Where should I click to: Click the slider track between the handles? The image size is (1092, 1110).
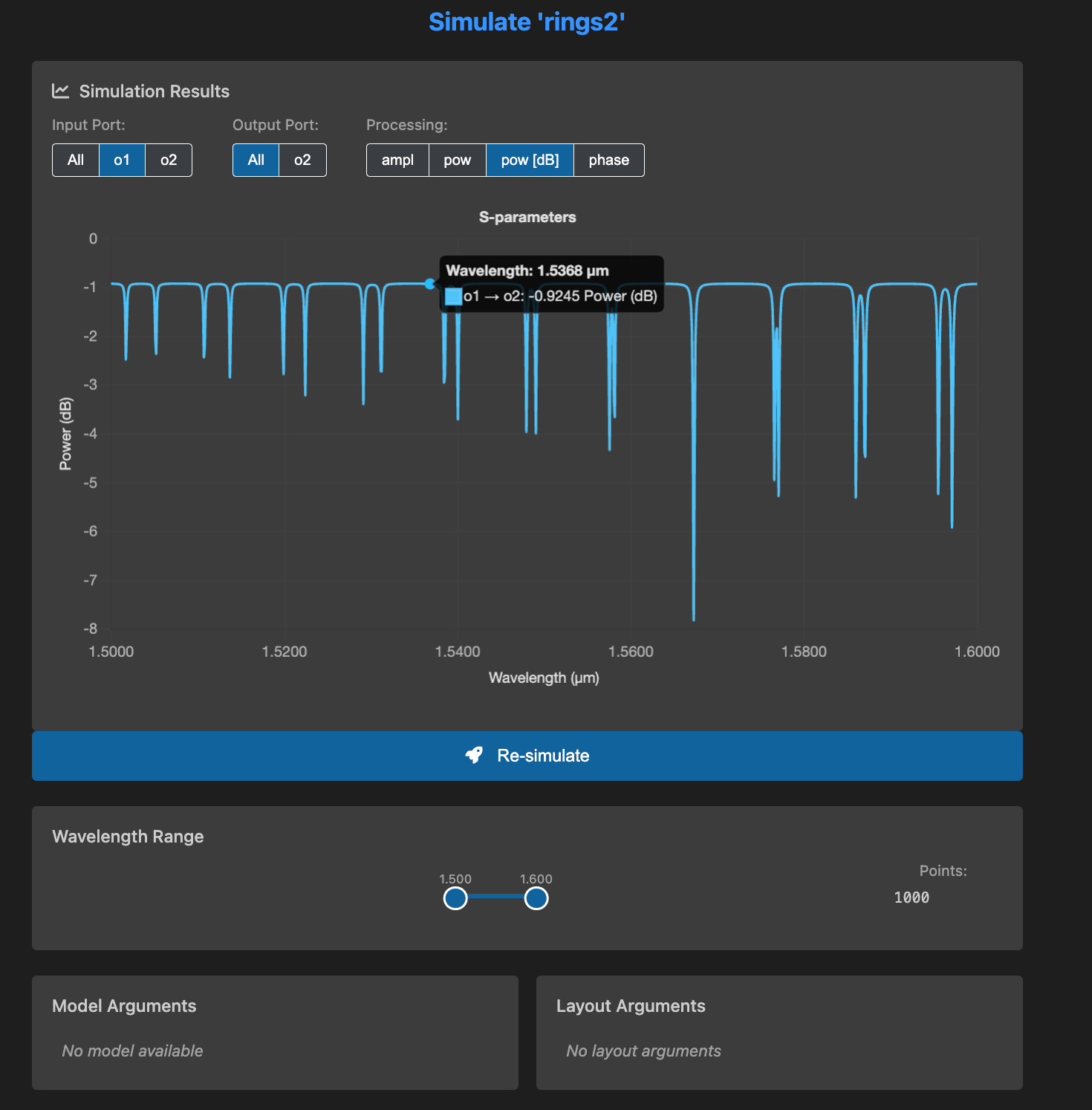coord(495,897)
